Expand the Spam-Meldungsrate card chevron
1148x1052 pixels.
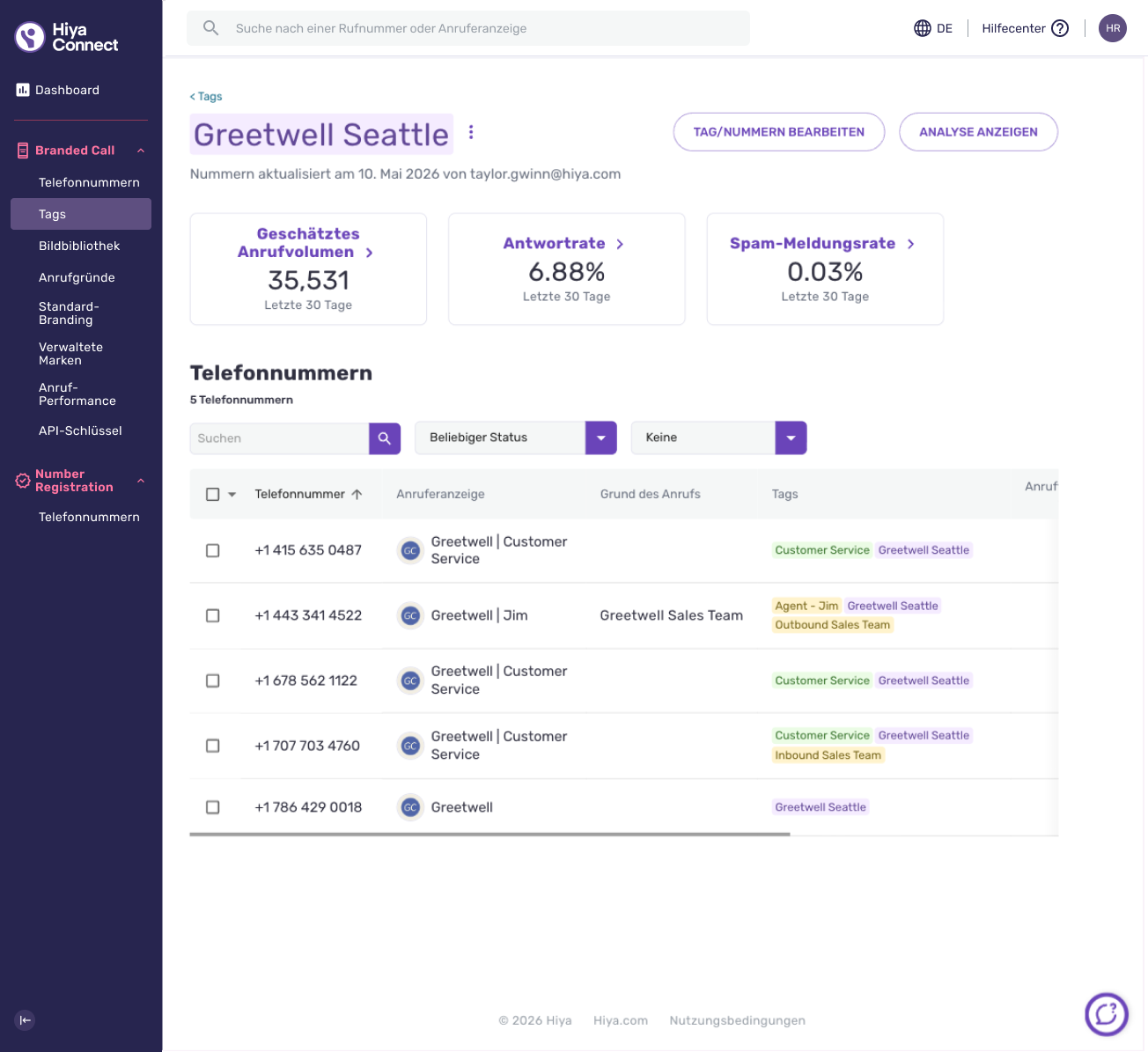coord(910,244)
